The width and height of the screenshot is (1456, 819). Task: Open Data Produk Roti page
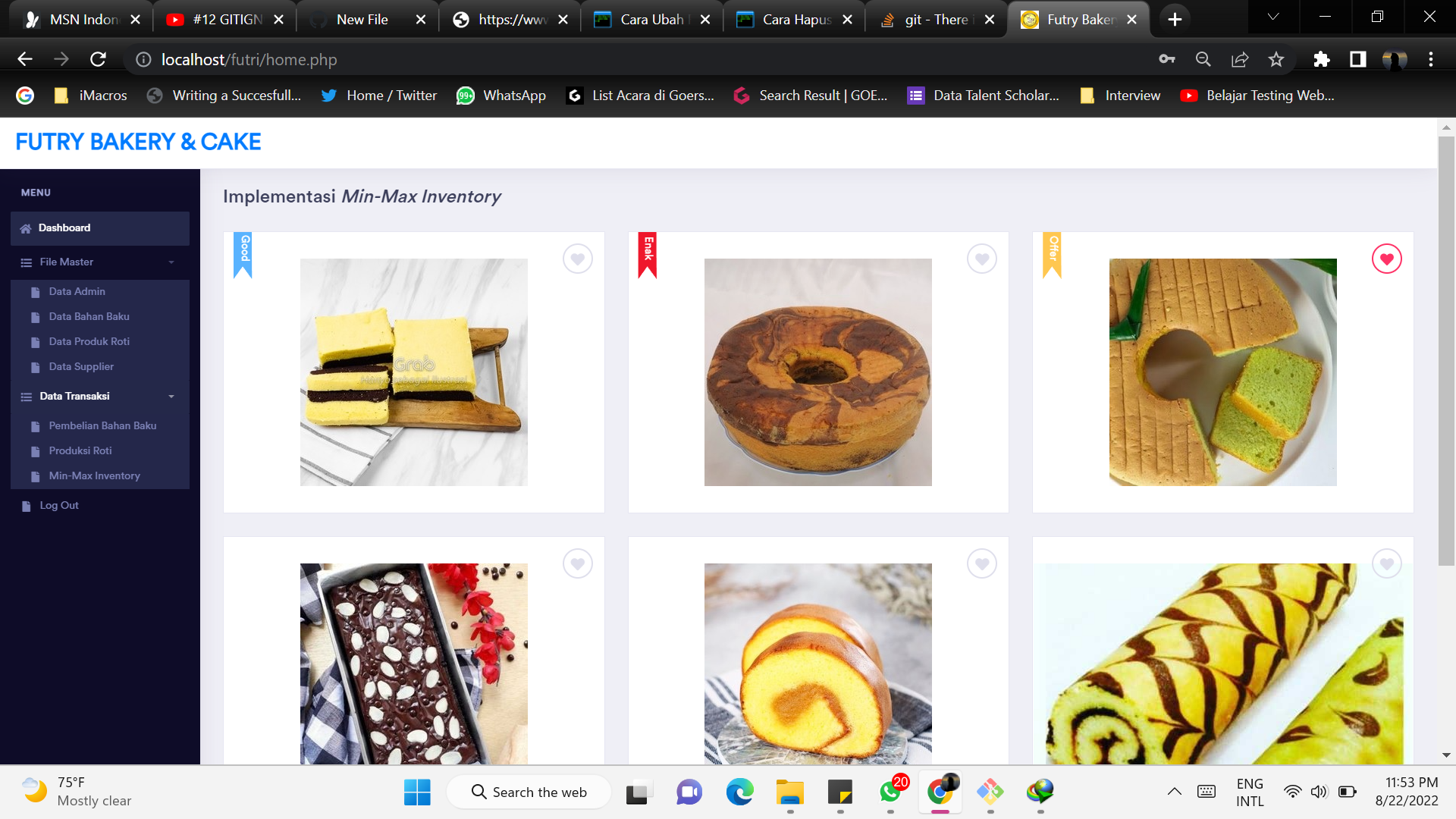pos(89,341)
